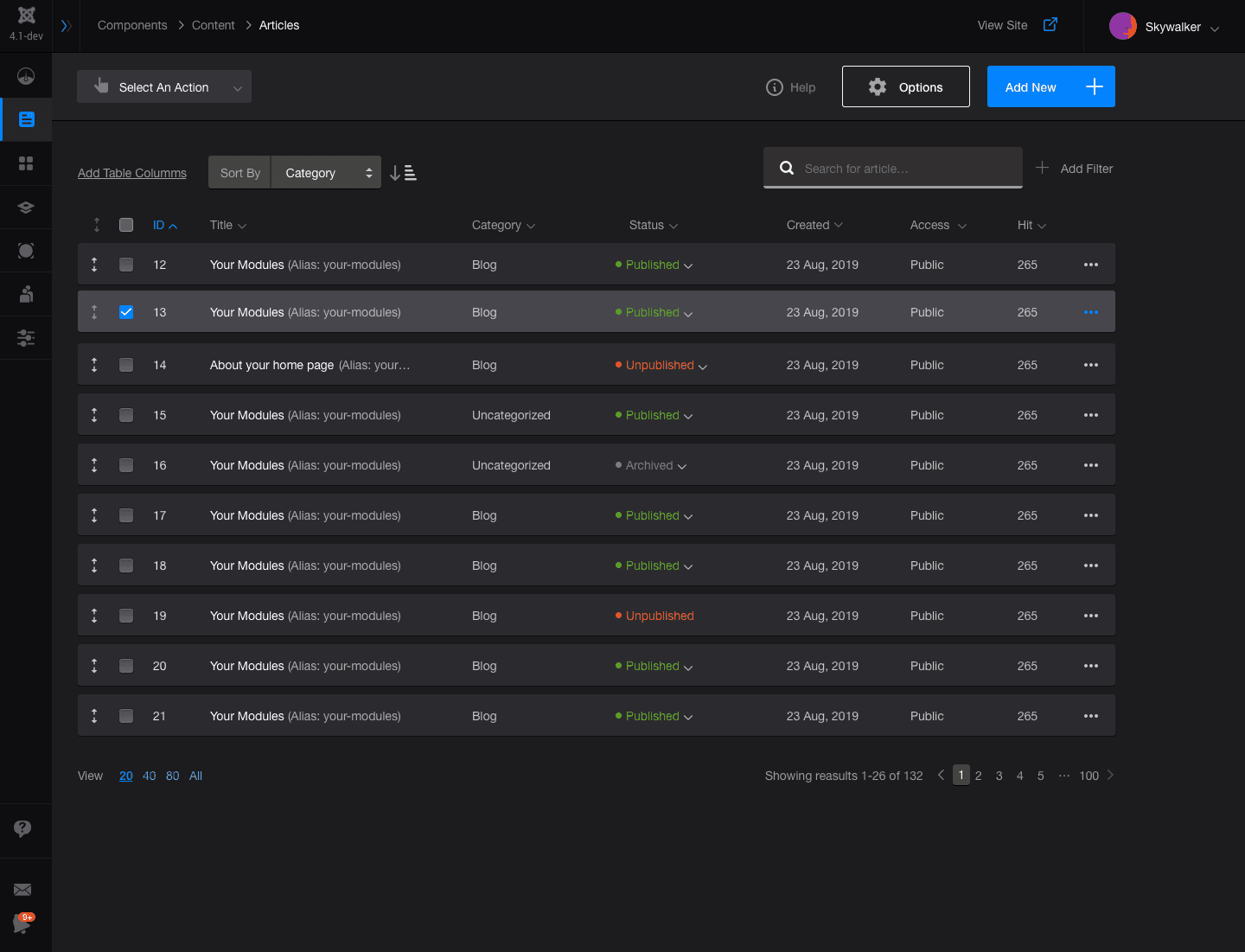The image size is (1245, 952).
Task: Check the checkbox for article 17
Action: [x=126, y=515]
